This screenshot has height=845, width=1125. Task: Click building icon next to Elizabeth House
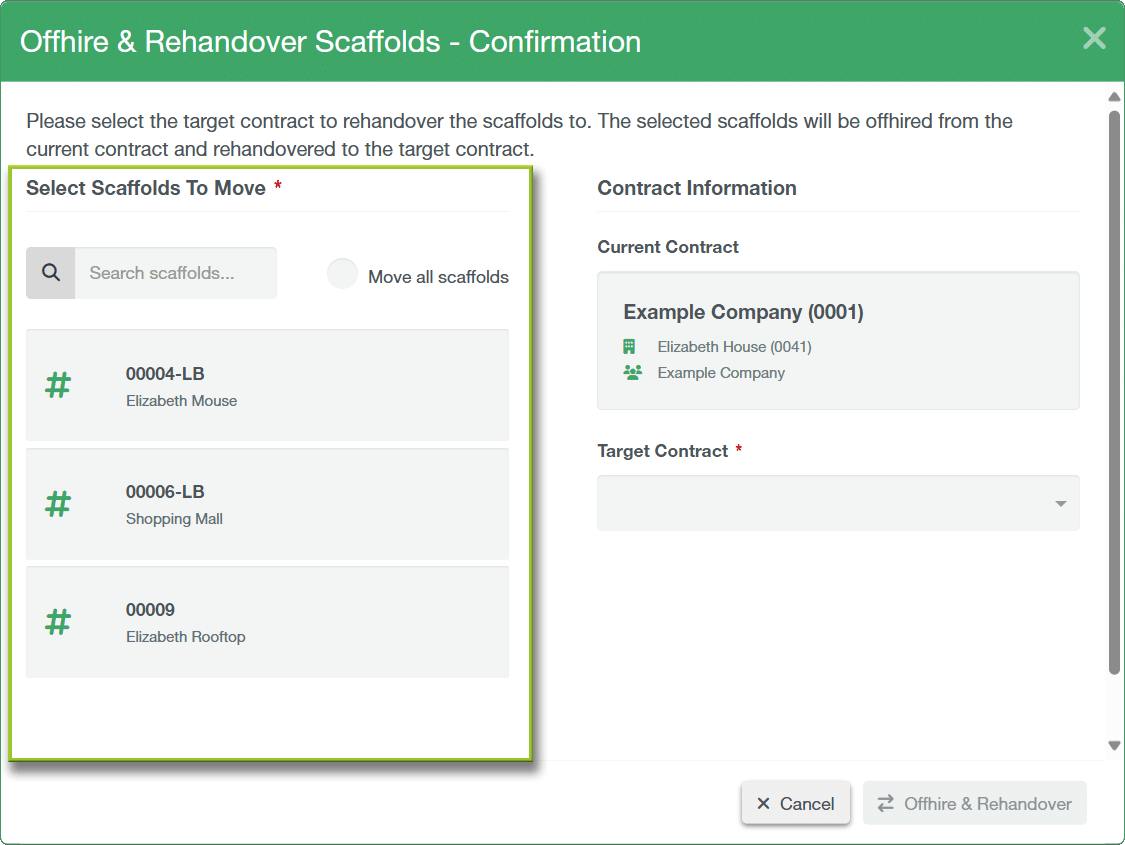(630, 347)
